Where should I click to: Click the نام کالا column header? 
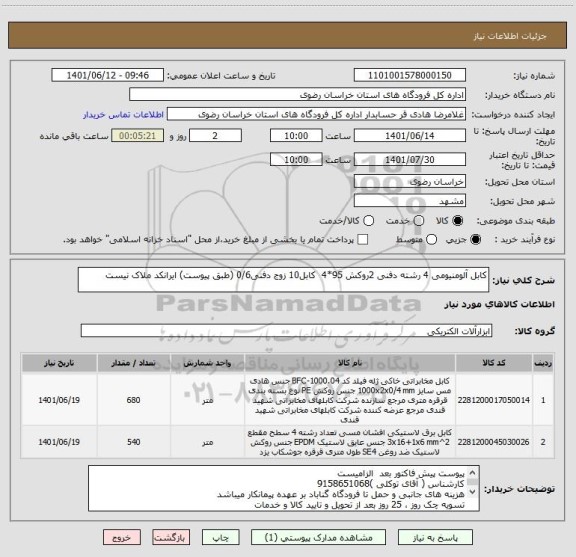click(x=350, y=363)
